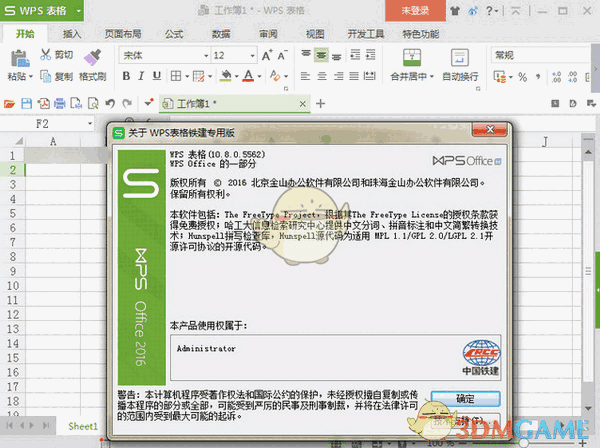This screenshot has width=600, height=448.
Task: Expand the font size 12 combo box
Action: (x=253, y=56)
